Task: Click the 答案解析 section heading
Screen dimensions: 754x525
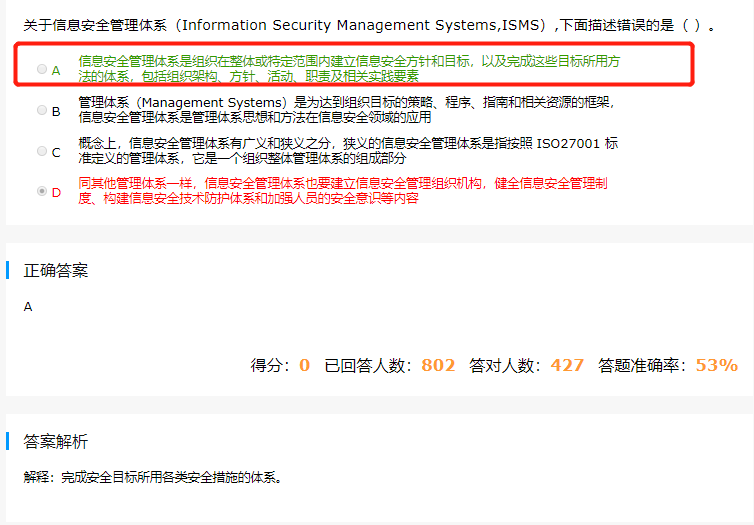Action: tap(56, 441)
